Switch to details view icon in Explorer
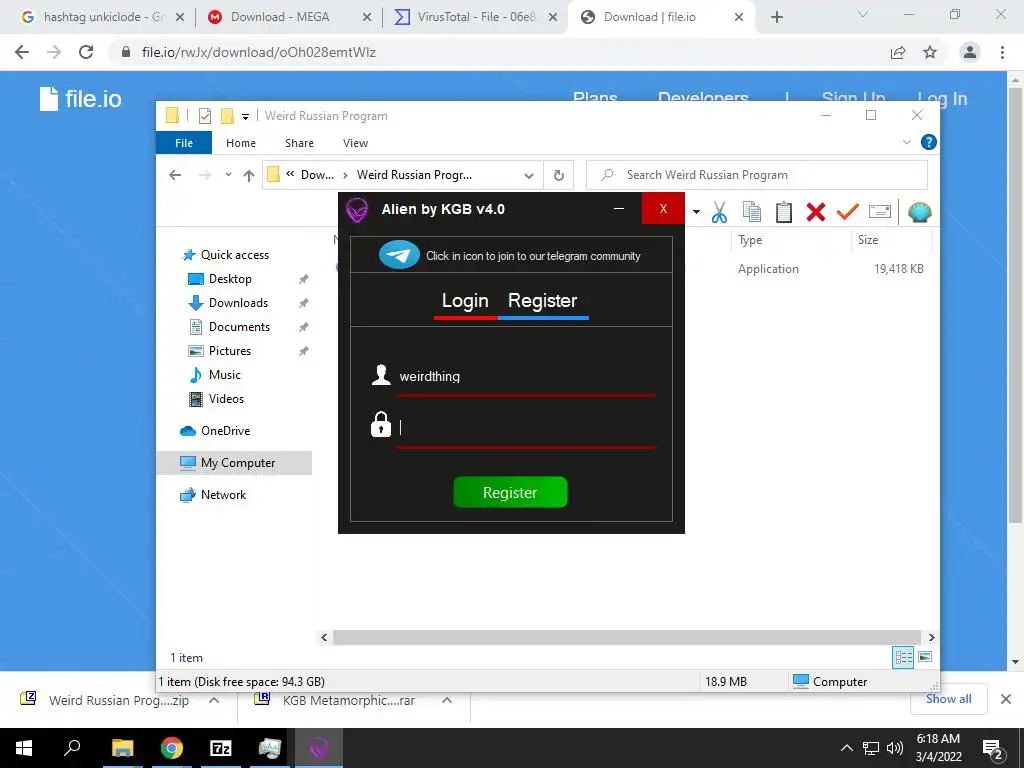The width and height of the screenshot is (1024, 768). (903, 657)
